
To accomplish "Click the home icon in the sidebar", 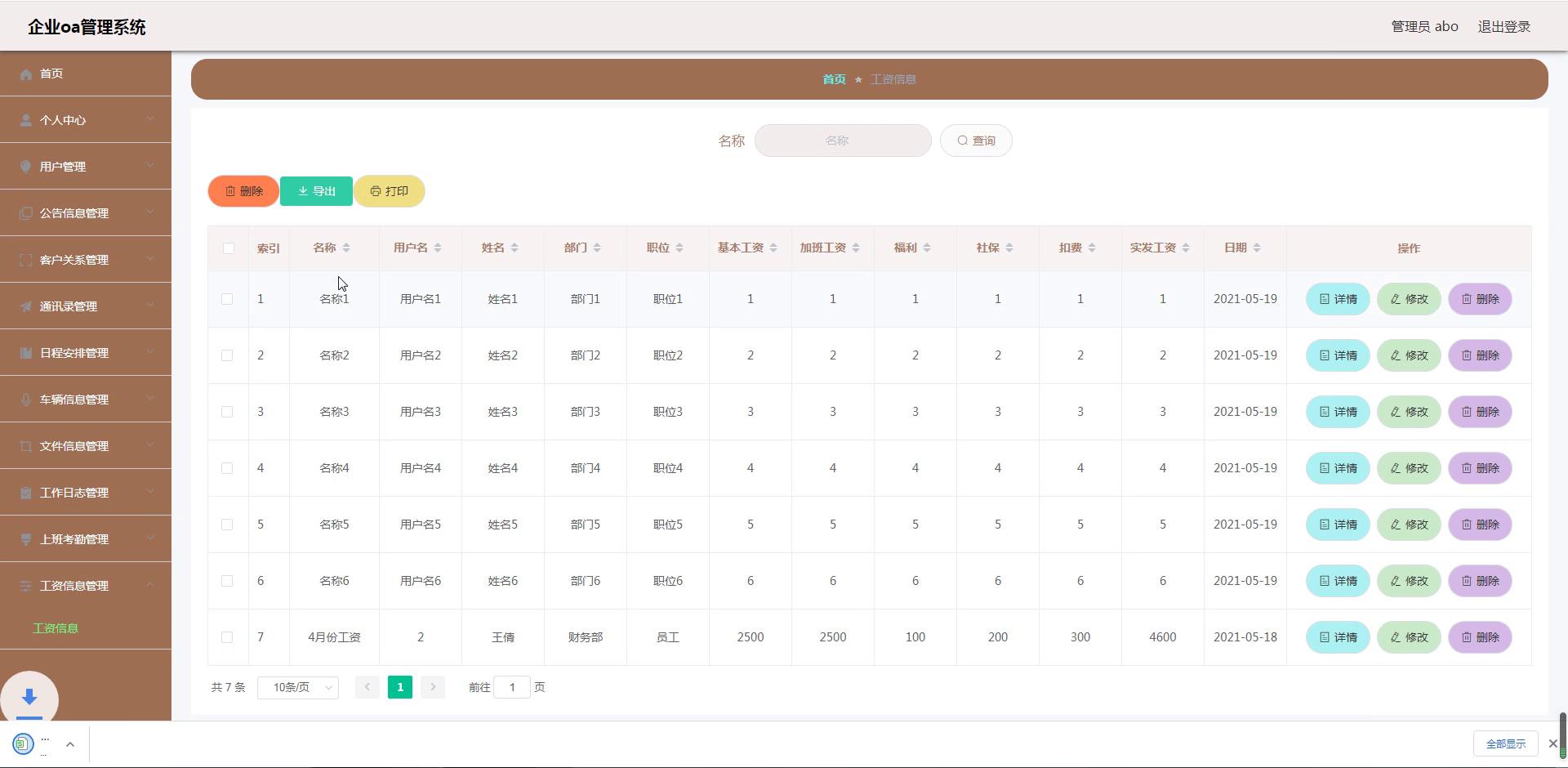I will click(26, 74).
